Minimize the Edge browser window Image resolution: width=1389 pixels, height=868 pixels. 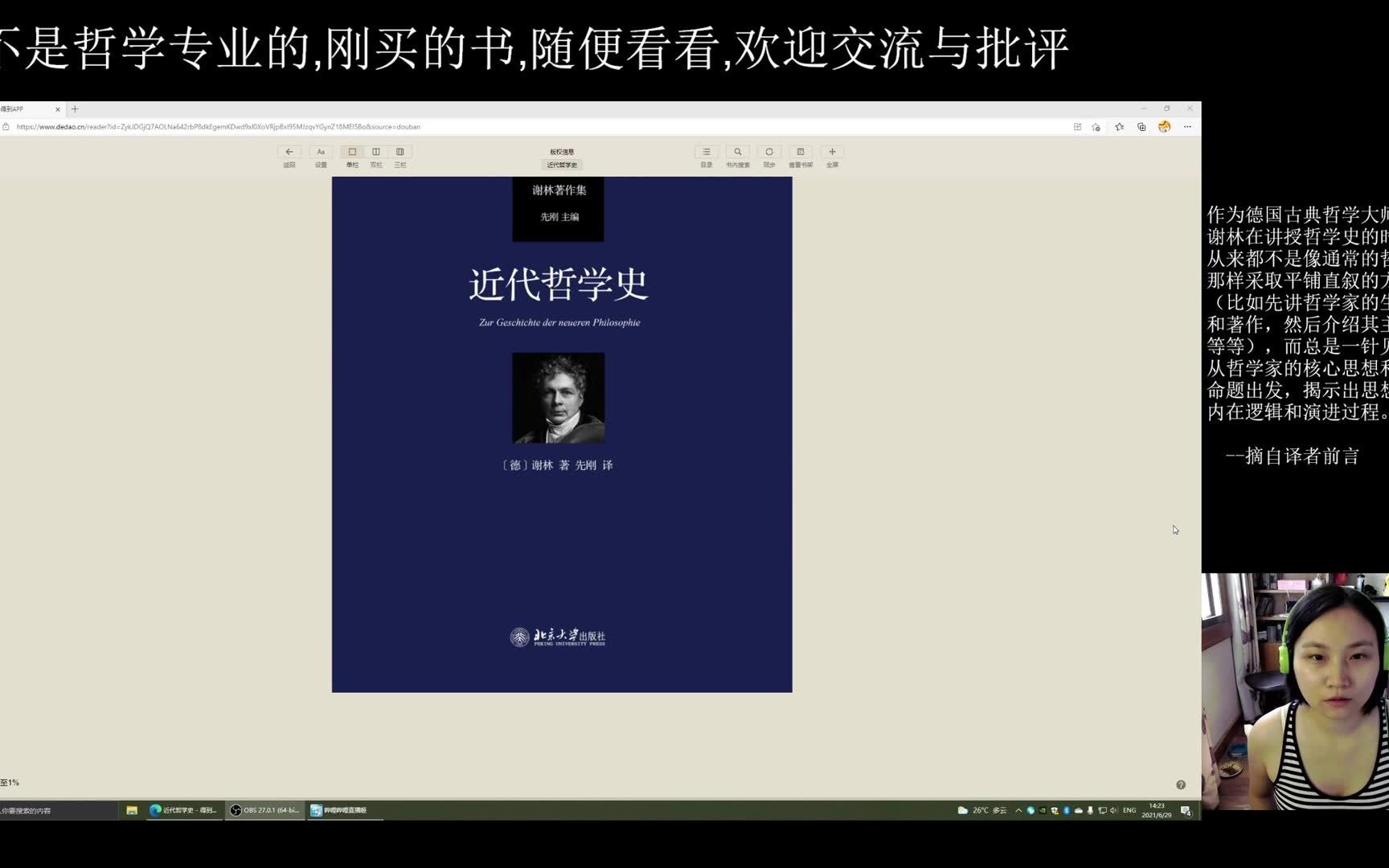click(x=1143, y=108)
